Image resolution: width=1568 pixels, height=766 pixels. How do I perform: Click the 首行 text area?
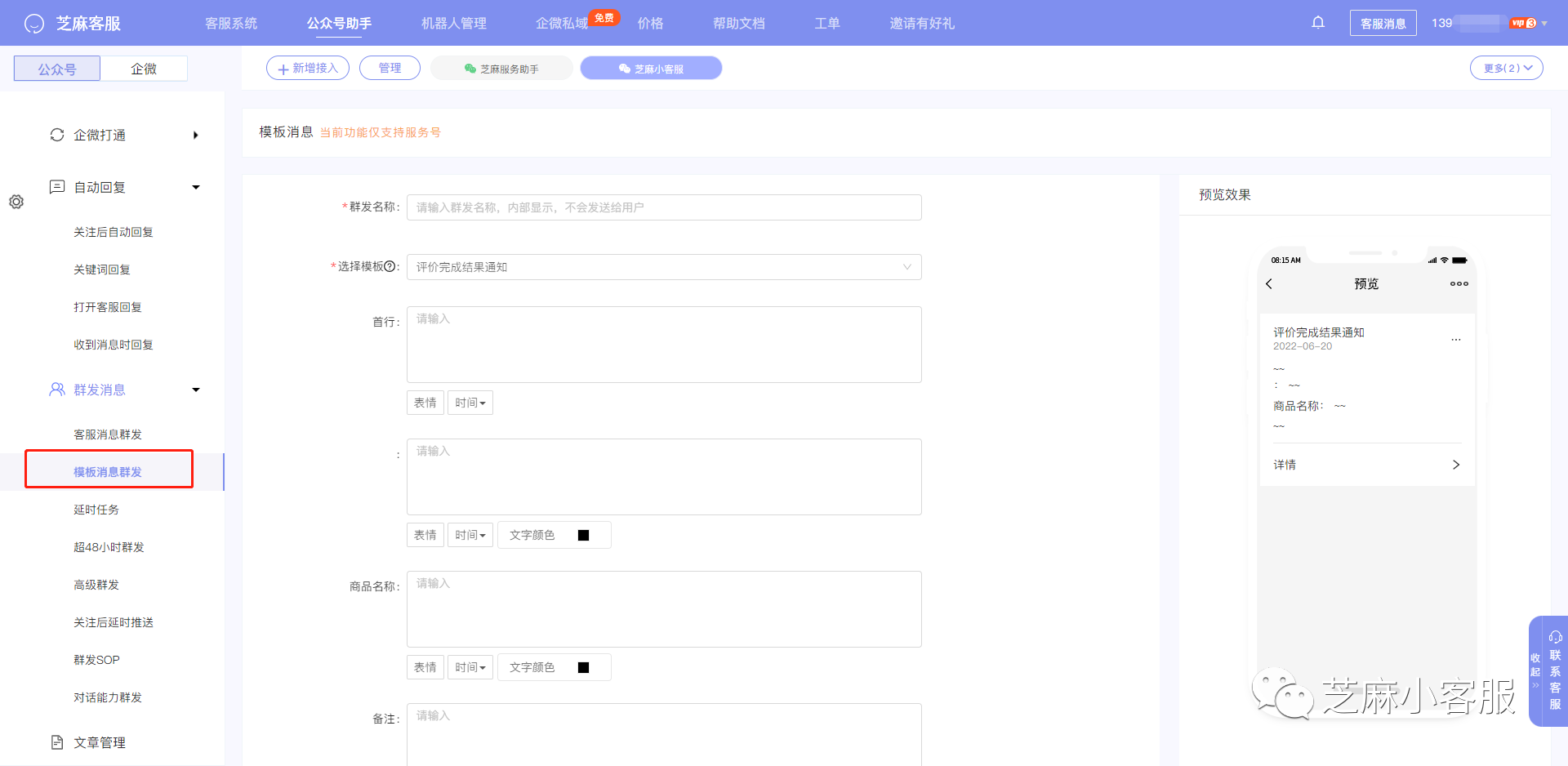664,345
